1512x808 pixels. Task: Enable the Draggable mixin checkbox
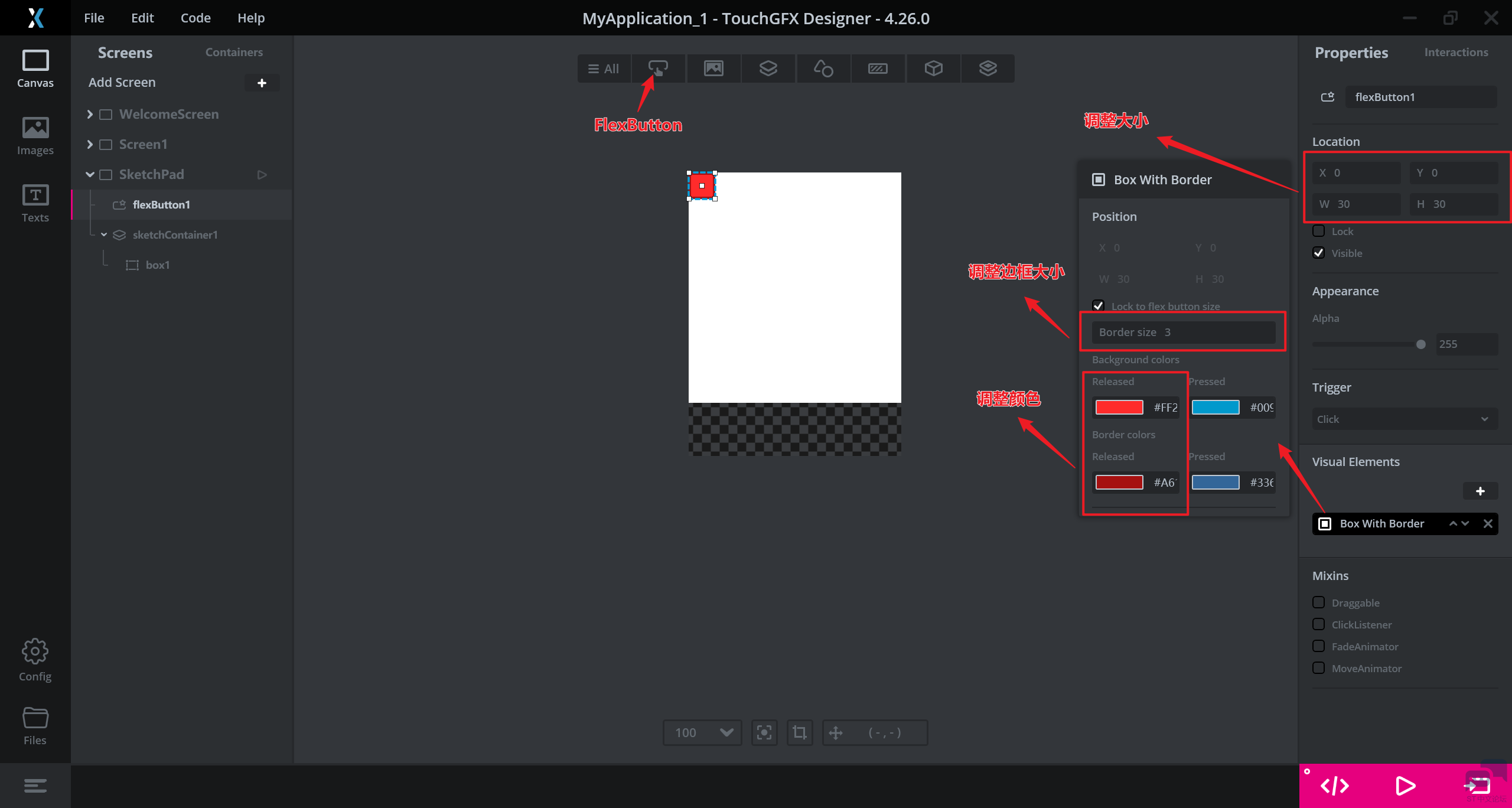(1318, 602)
